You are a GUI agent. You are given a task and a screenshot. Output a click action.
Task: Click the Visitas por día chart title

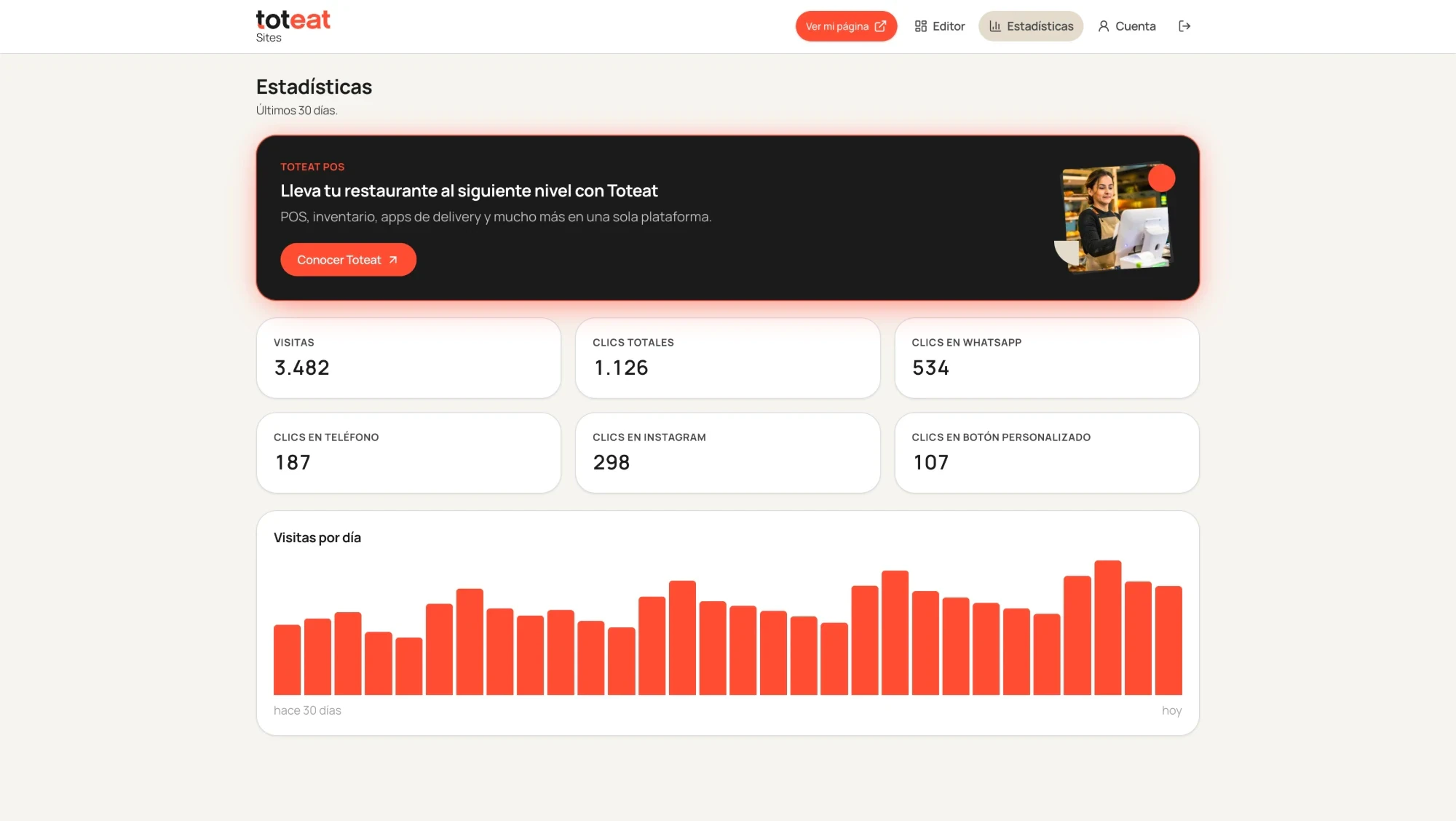coord(317,538)
